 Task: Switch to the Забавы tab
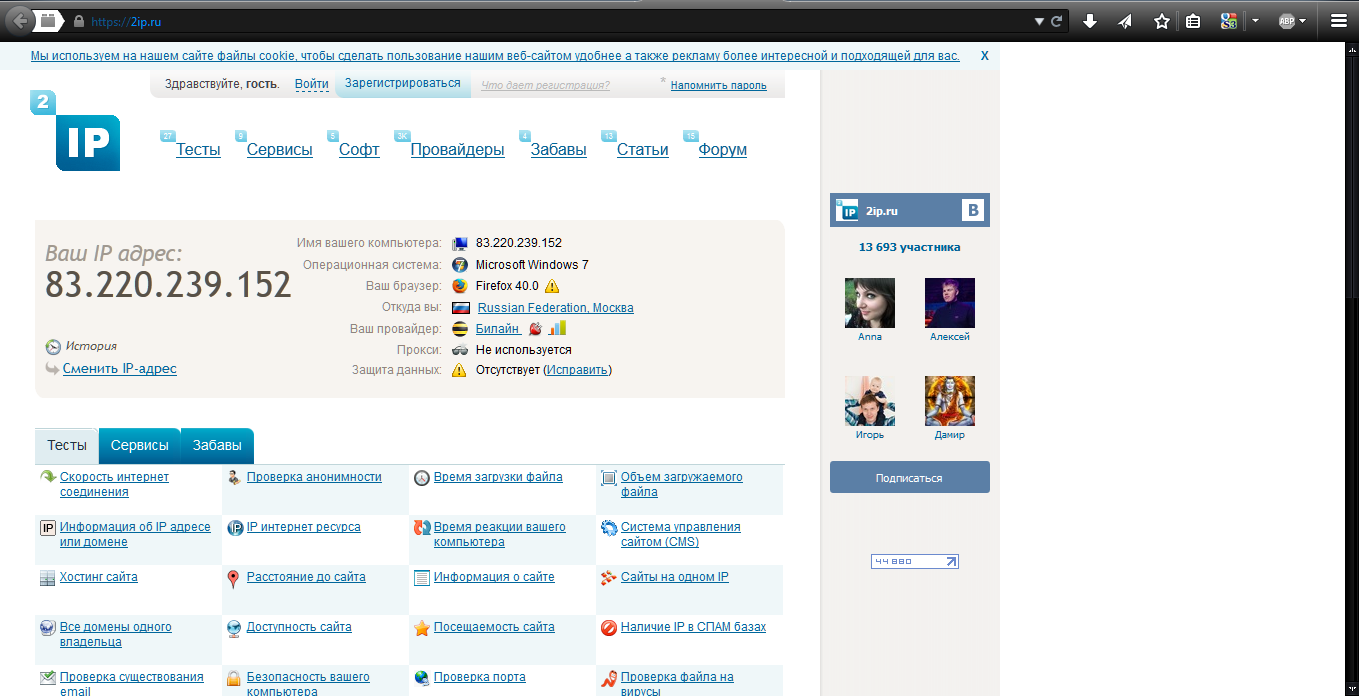(217, 446)
